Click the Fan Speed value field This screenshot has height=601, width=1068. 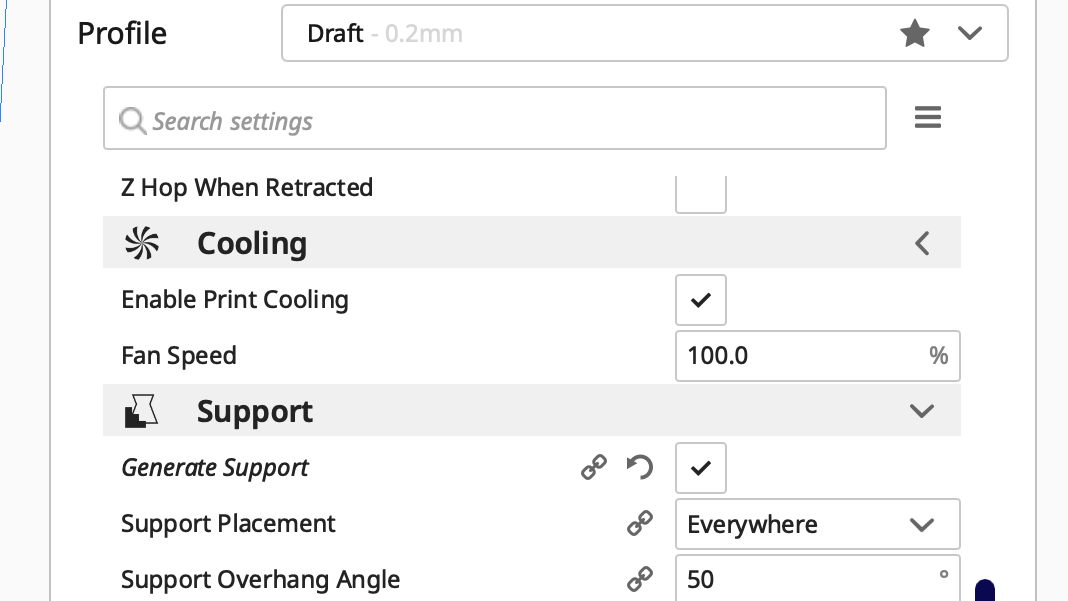[x=800, y=356]
